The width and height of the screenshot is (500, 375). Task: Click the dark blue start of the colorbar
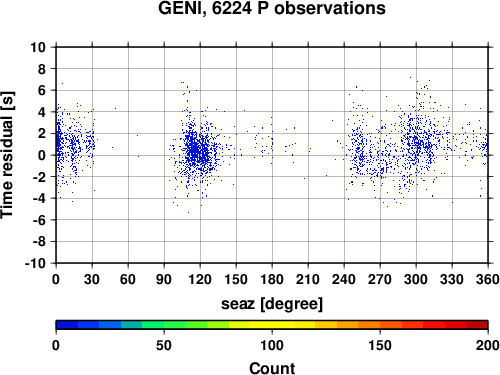point(67,325)
